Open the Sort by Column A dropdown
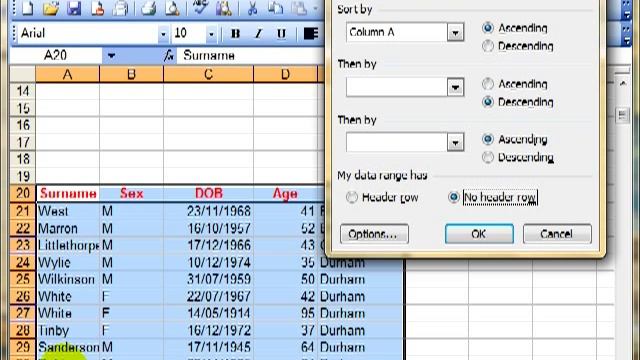Viewport: 640px width, 360px height. pyautogui.click(x=455, y=32)
